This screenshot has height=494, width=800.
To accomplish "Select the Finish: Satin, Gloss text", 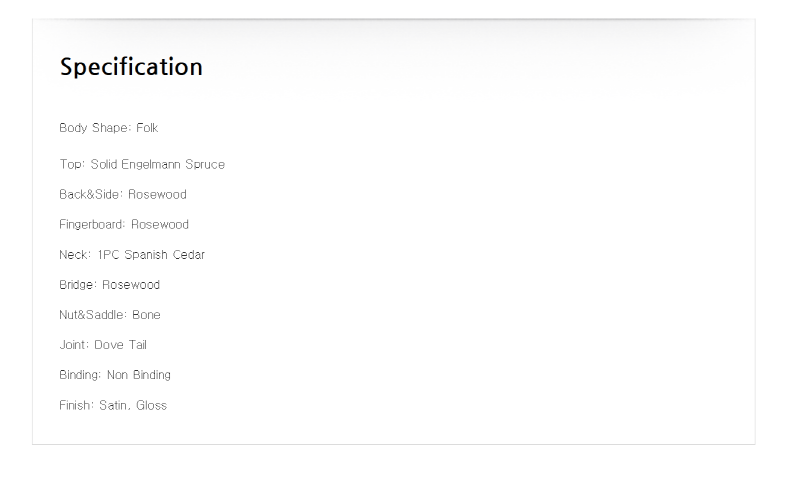I will 113,405.
